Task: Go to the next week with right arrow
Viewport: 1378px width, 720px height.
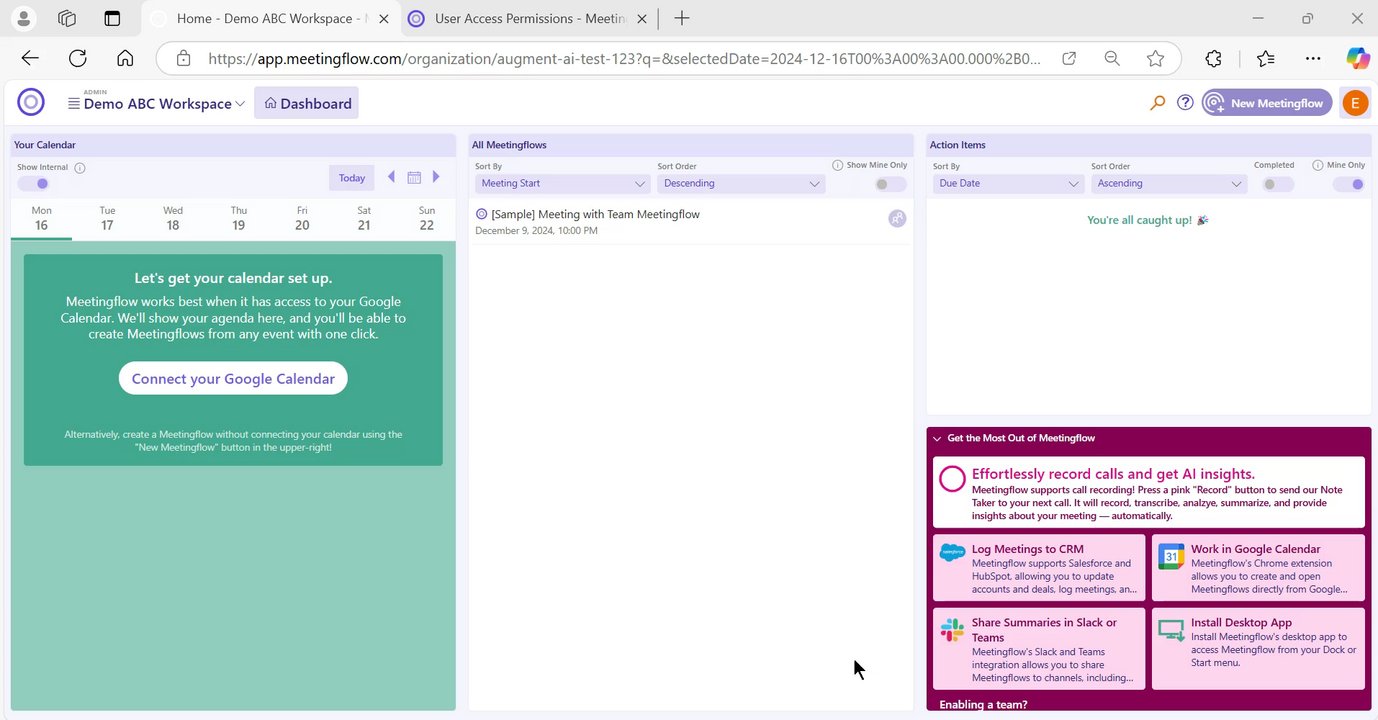Action: pyautogui.click(x=436, y=177)
